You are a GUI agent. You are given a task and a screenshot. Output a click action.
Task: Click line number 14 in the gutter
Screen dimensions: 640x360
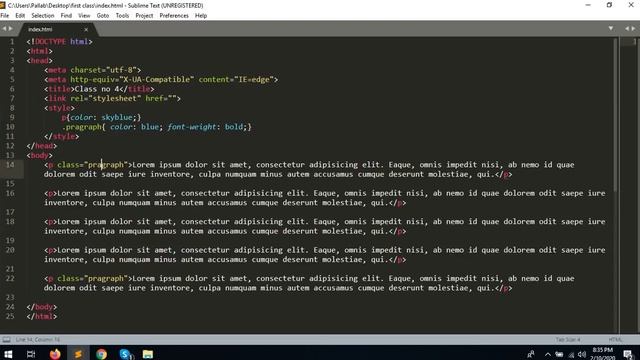tap(10, 164)
